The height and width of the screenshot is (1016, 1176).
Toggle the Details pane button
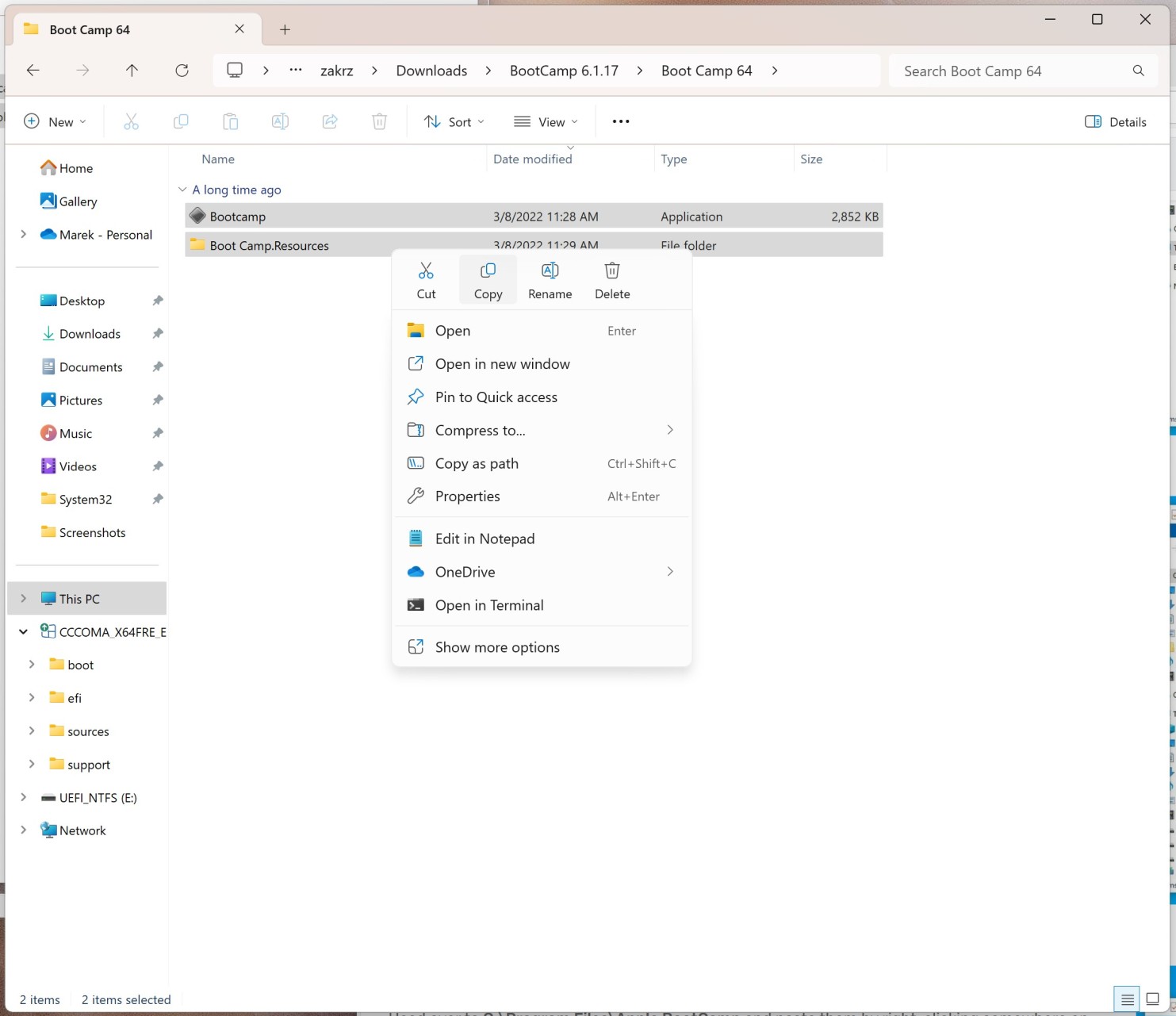coord(1116,121)
